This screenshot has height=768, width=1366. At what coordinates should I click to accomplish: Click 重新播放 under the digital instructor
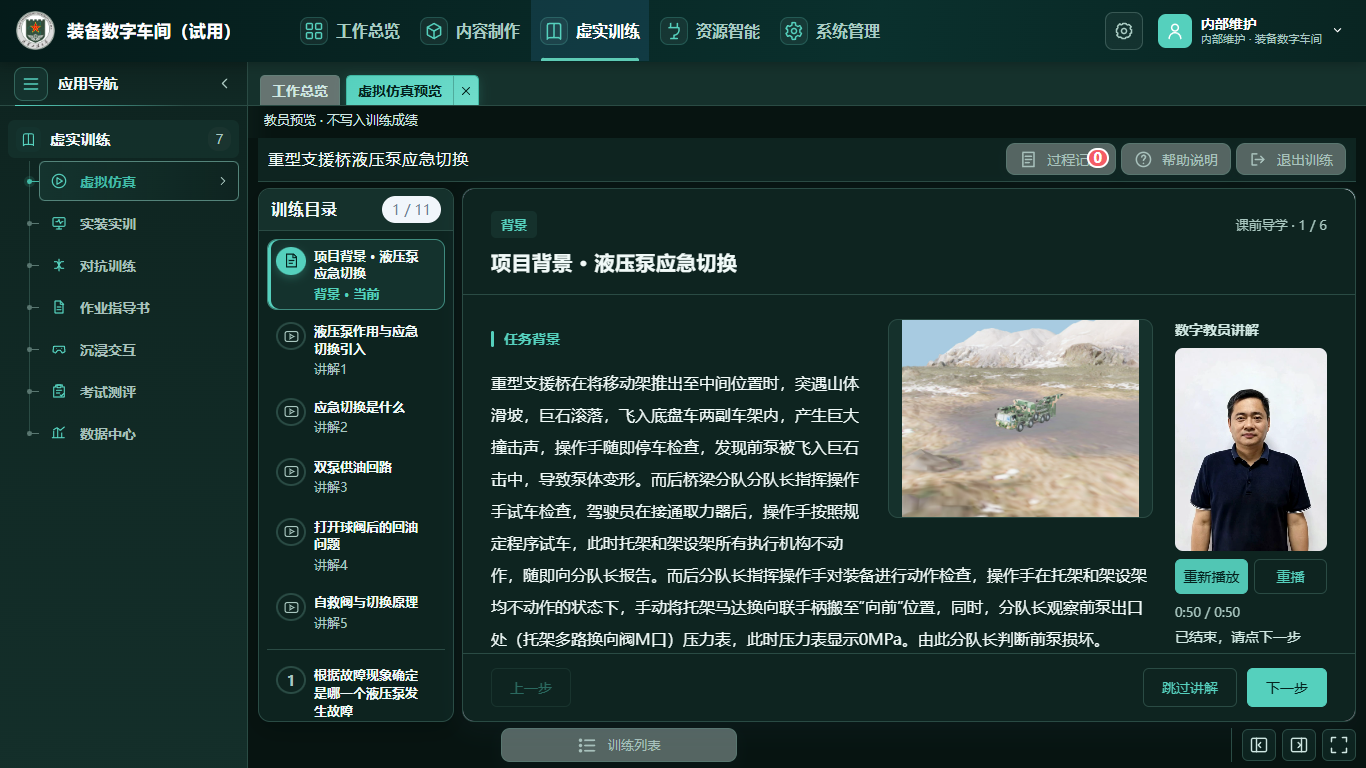[x=1211, y=577]
